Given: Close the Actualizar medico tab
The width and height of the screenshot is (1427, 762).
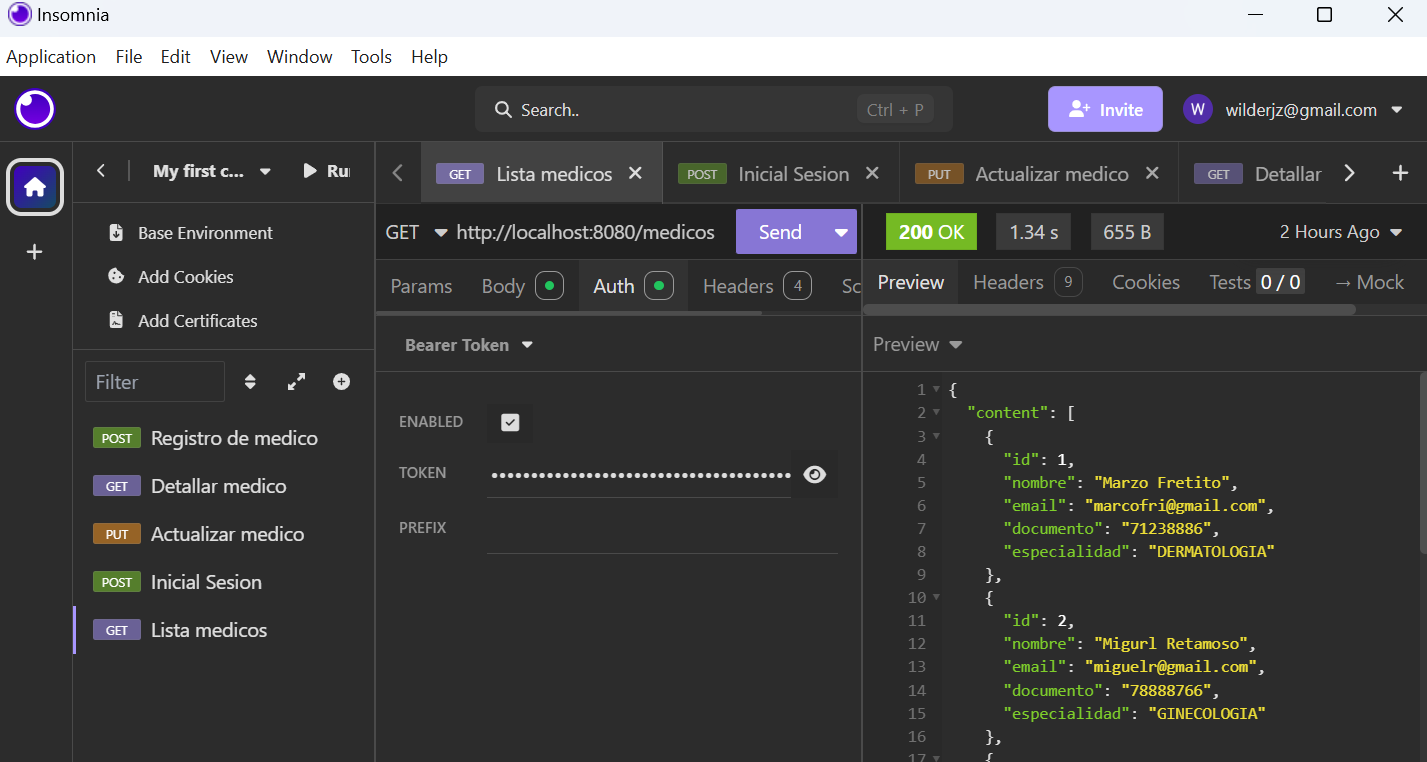Looking at the screenshot, I should pyautogui.click(x=1152, y=173).
